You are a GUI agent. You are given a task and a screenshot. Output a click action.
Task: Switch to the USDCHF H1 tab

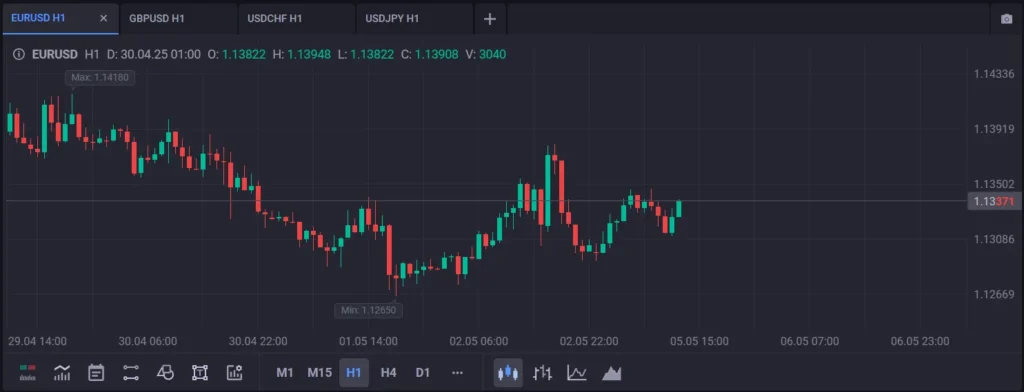coord(296,18)
